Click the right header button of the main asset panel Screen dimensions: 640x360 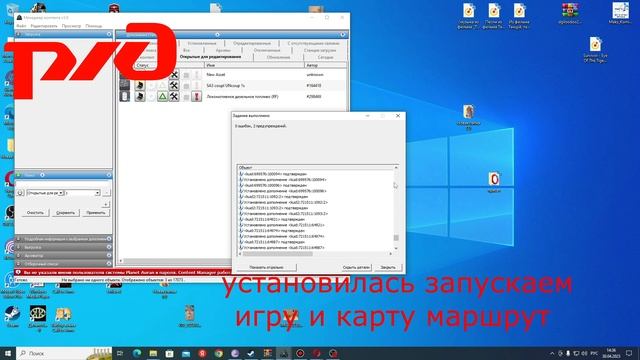[343, 35]
